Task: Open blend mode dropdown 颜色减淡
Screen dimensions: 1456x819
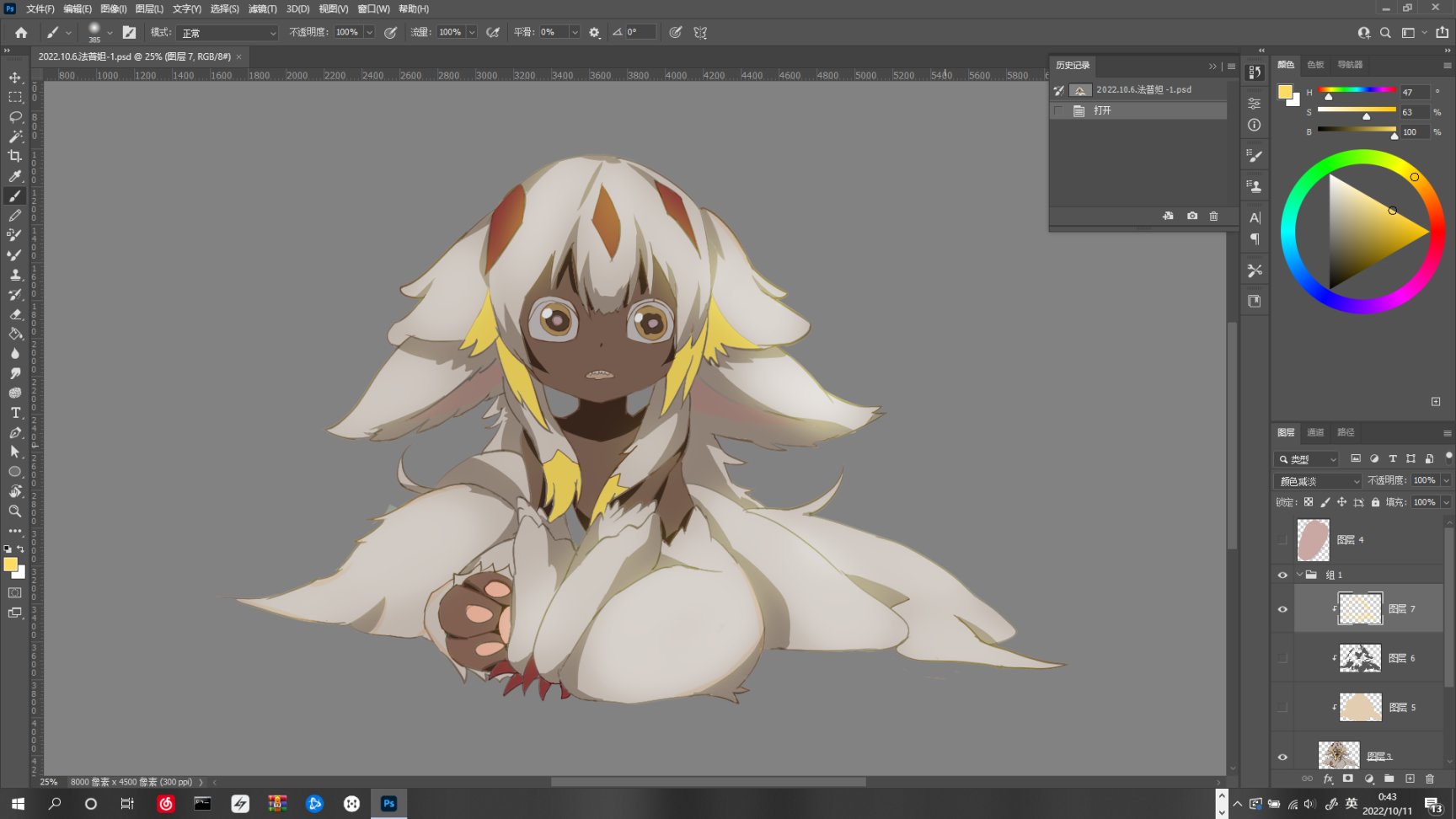Action: (x=1317, y=481)
